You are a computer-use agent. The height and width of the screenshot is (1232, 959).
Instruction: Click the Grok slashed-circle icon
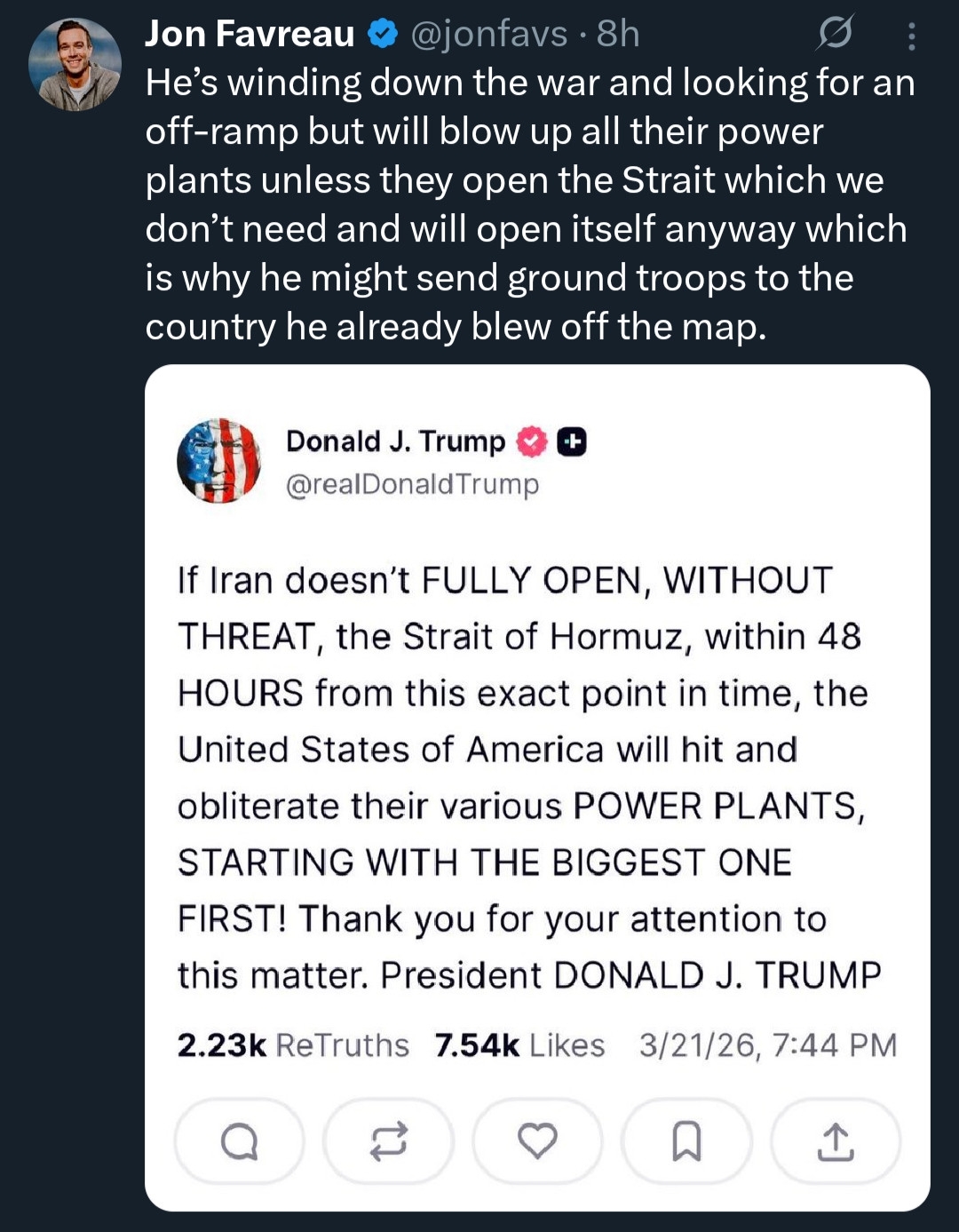(835, 34)
